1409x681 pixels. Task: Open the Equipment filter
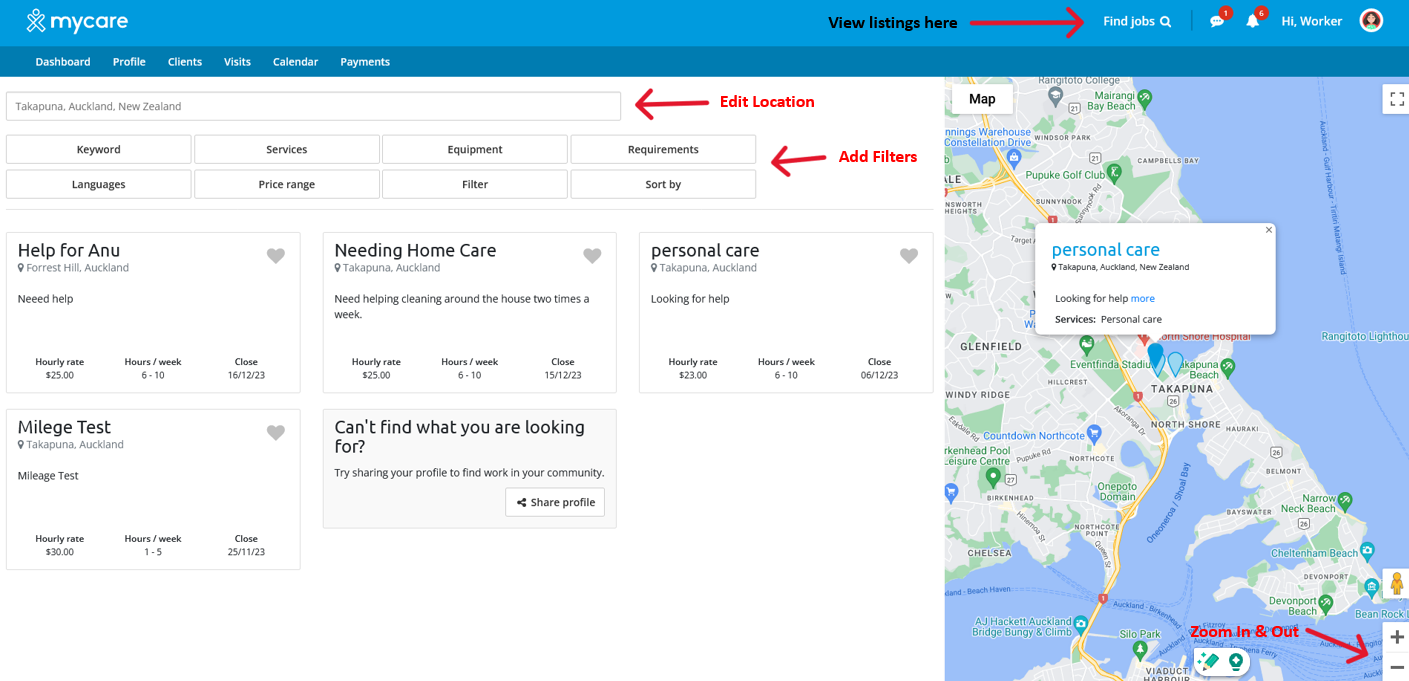475,149
